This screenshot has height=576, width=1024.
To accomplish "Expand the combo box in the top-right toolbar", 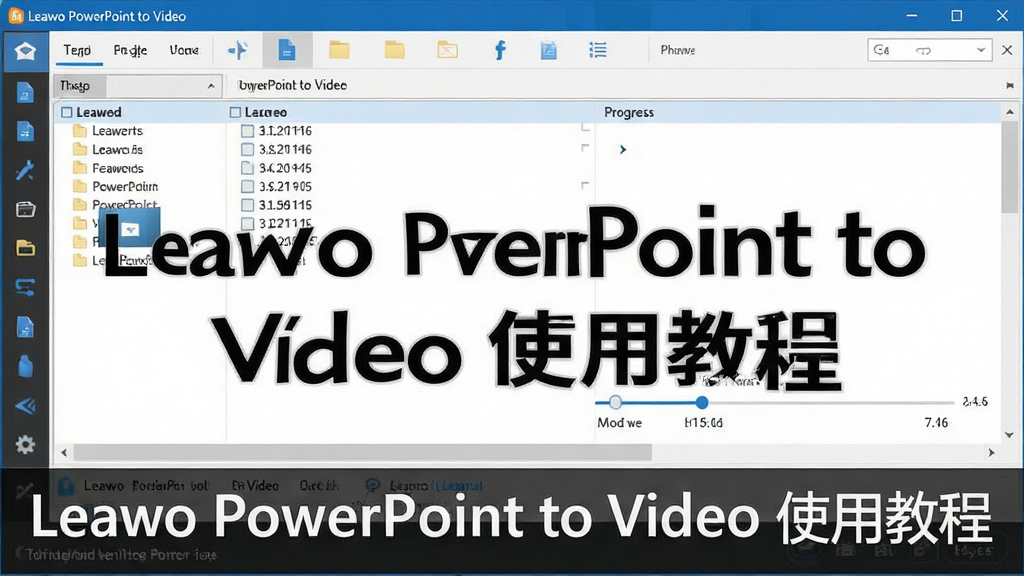I will pos(981,50).
